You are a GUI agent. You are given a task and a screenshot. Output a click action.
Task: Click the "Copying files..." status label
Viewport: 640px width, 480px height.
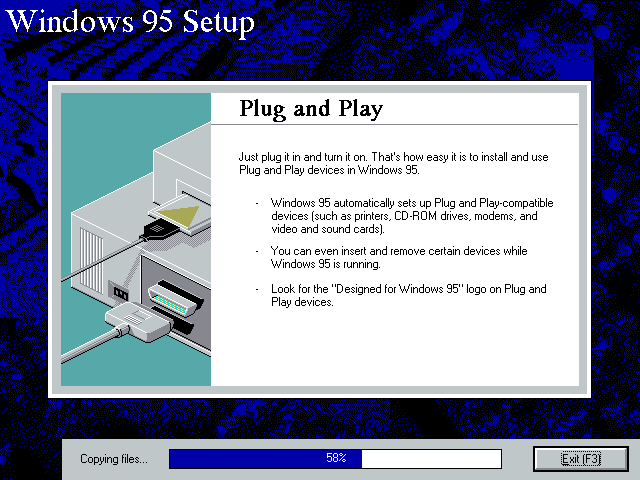[114, 459]
